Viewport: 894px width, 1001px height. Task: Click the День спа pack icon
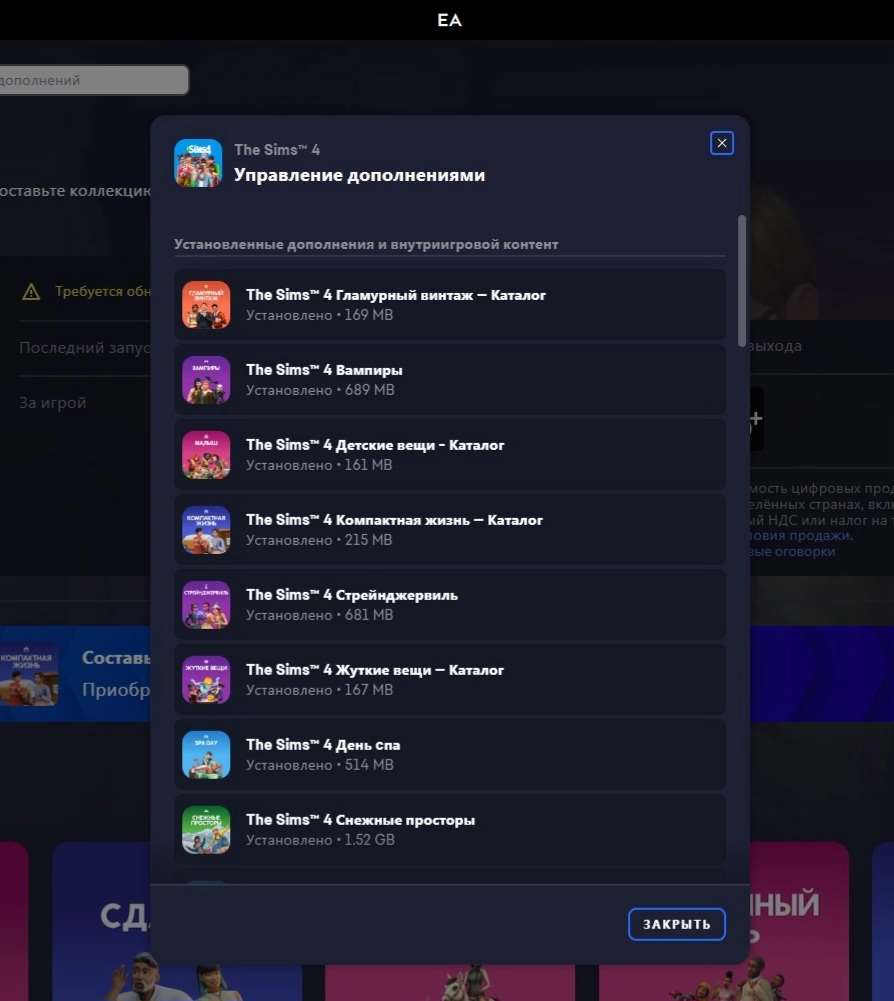[206, 754]
